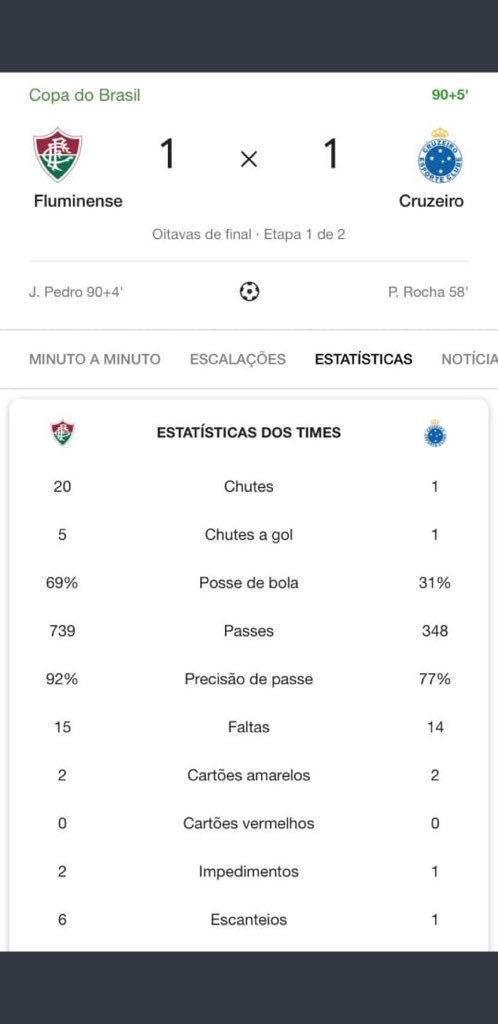Click the Chutes a gol statistic label
The width and height of the screenshot is (498, 1024).
point(249,535)
